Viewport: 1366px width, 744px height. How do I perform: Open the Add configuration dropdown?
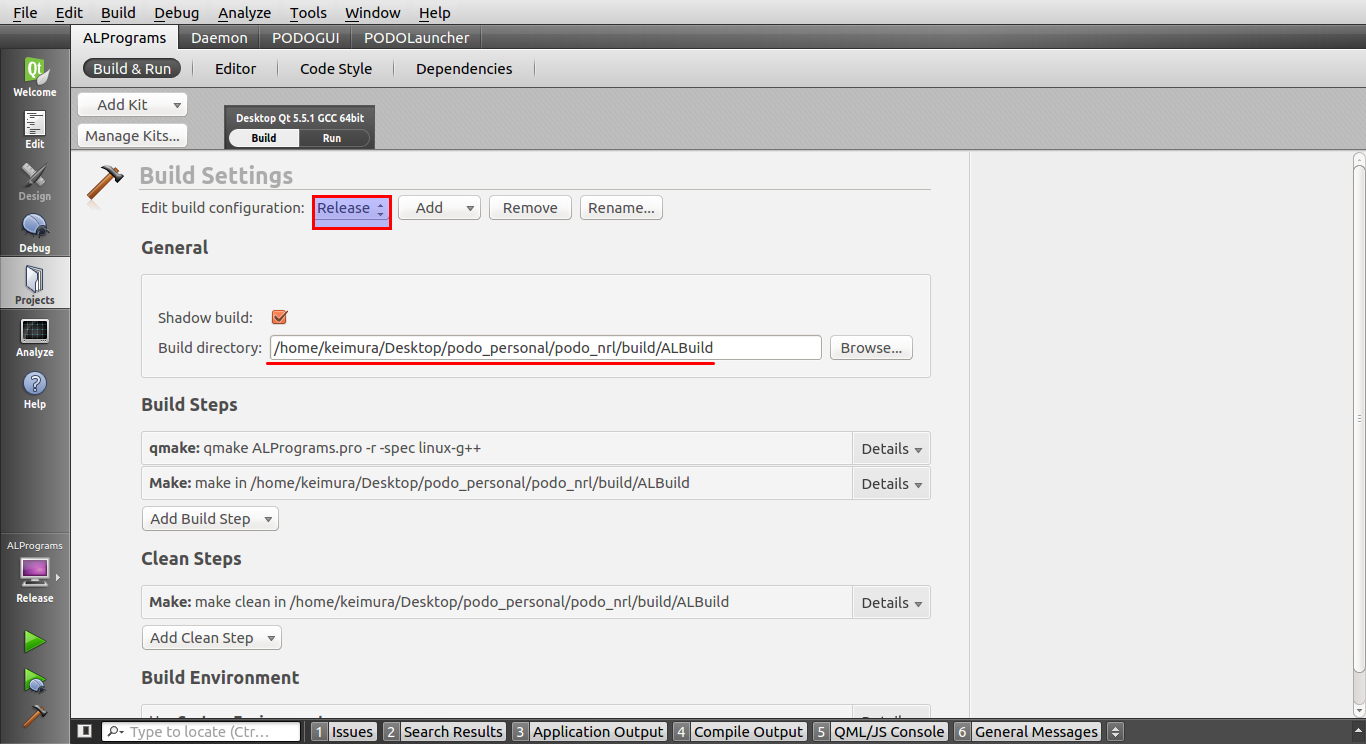(439, 208)
